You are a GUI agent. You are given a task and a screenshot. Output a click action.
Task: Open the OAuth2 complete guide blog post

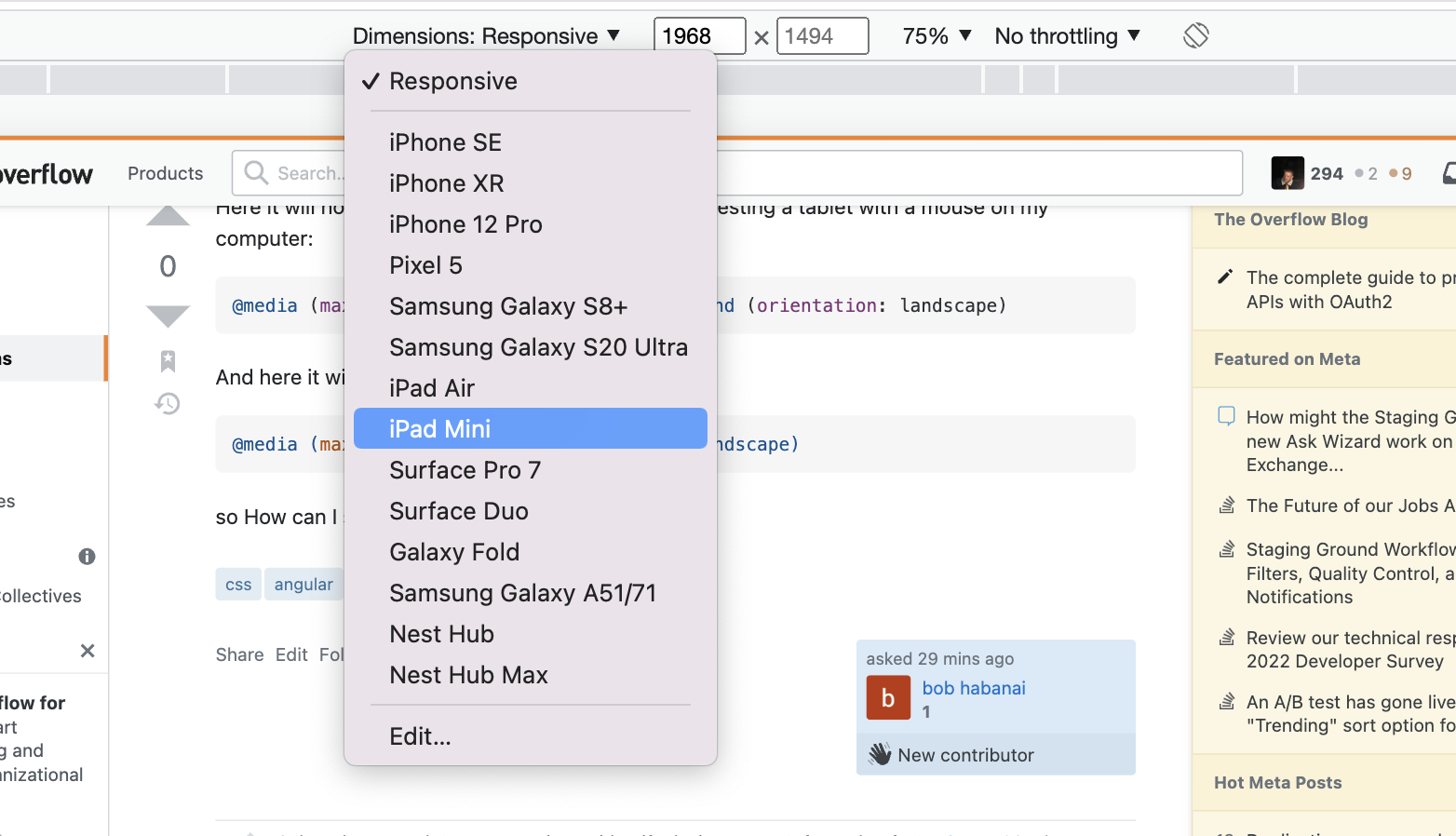(x=1351, y=290)
